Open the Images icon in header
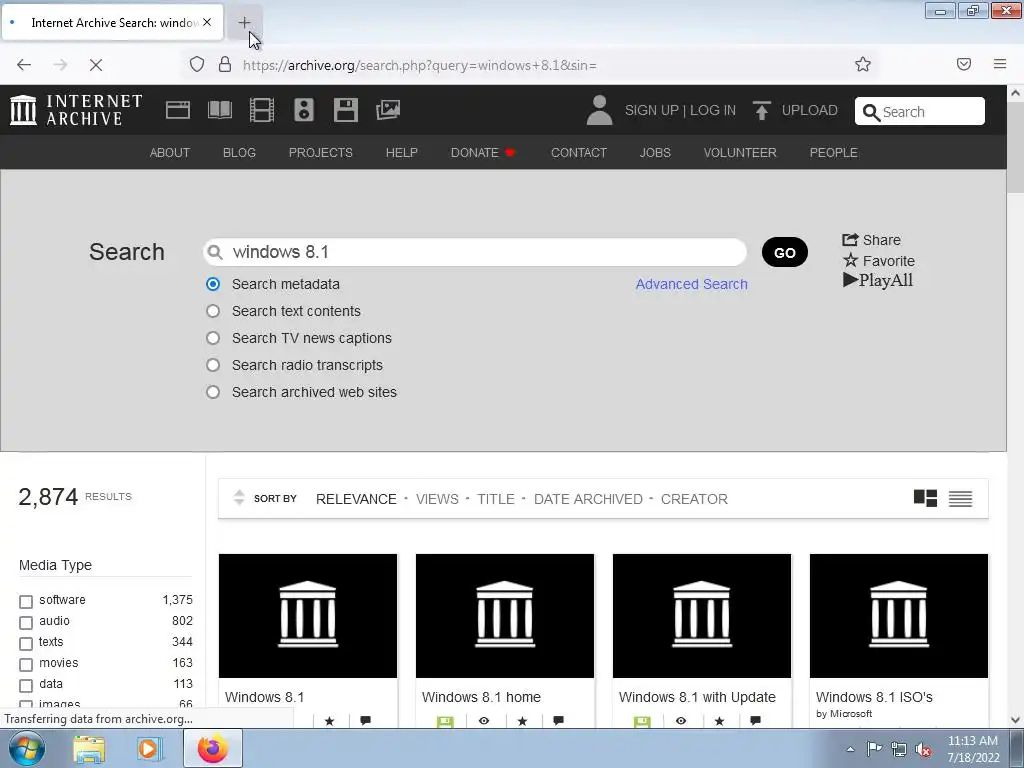Image resolution: width=1024 pixels, height=768 pixels. [x=388, y=110]
